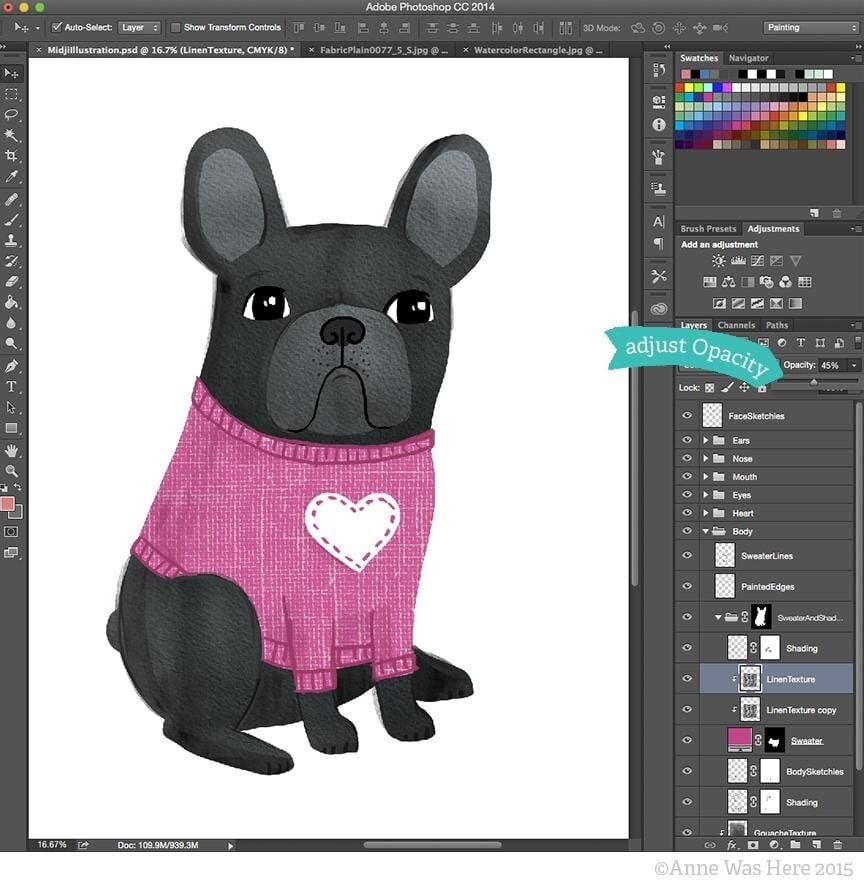Click the foreground color swatch
Image resolution: width=864 pixels, height=885 pixels.
(x=8, y=503)
